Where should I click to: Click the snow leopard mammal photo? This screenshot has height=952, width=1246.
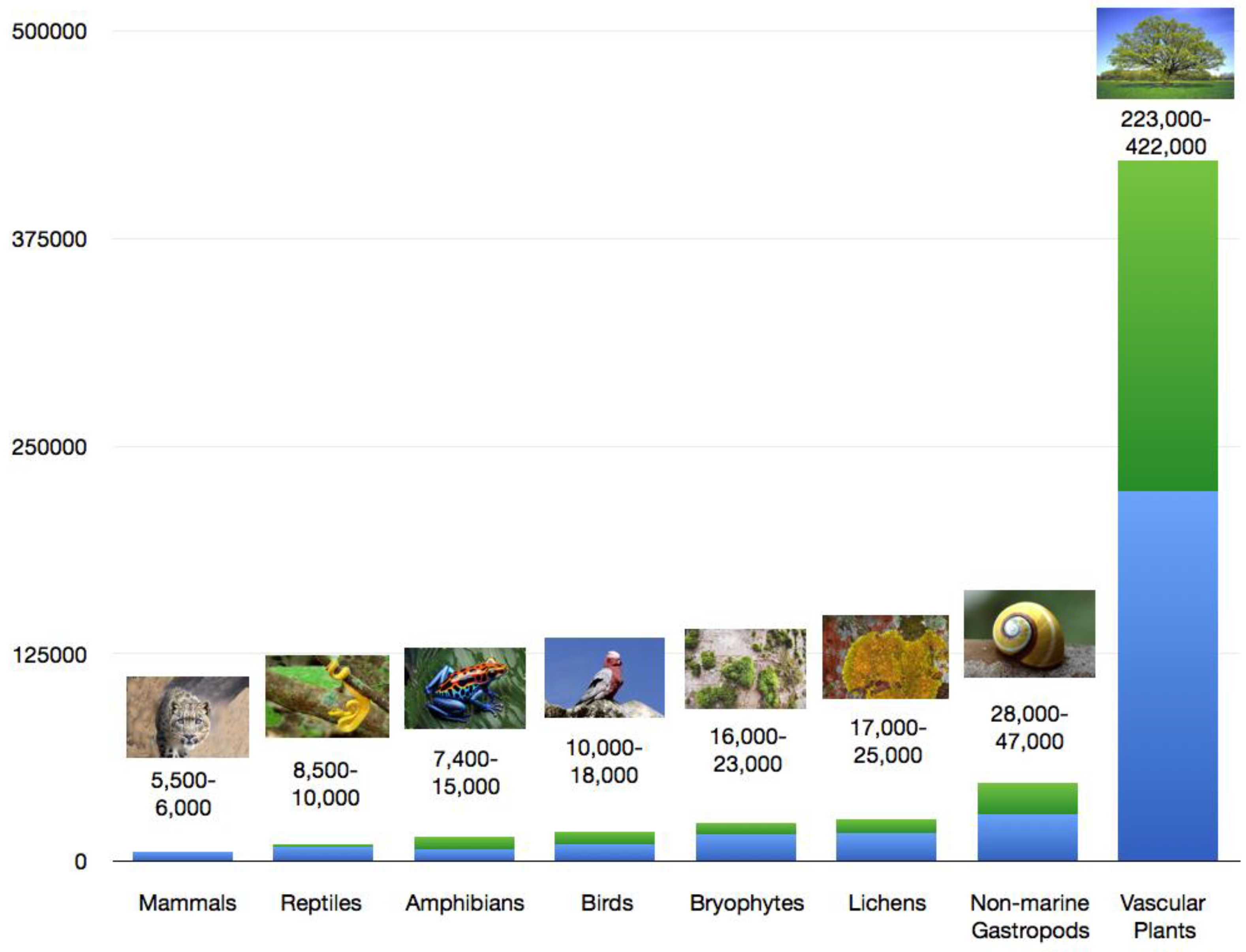coord(187,716)
